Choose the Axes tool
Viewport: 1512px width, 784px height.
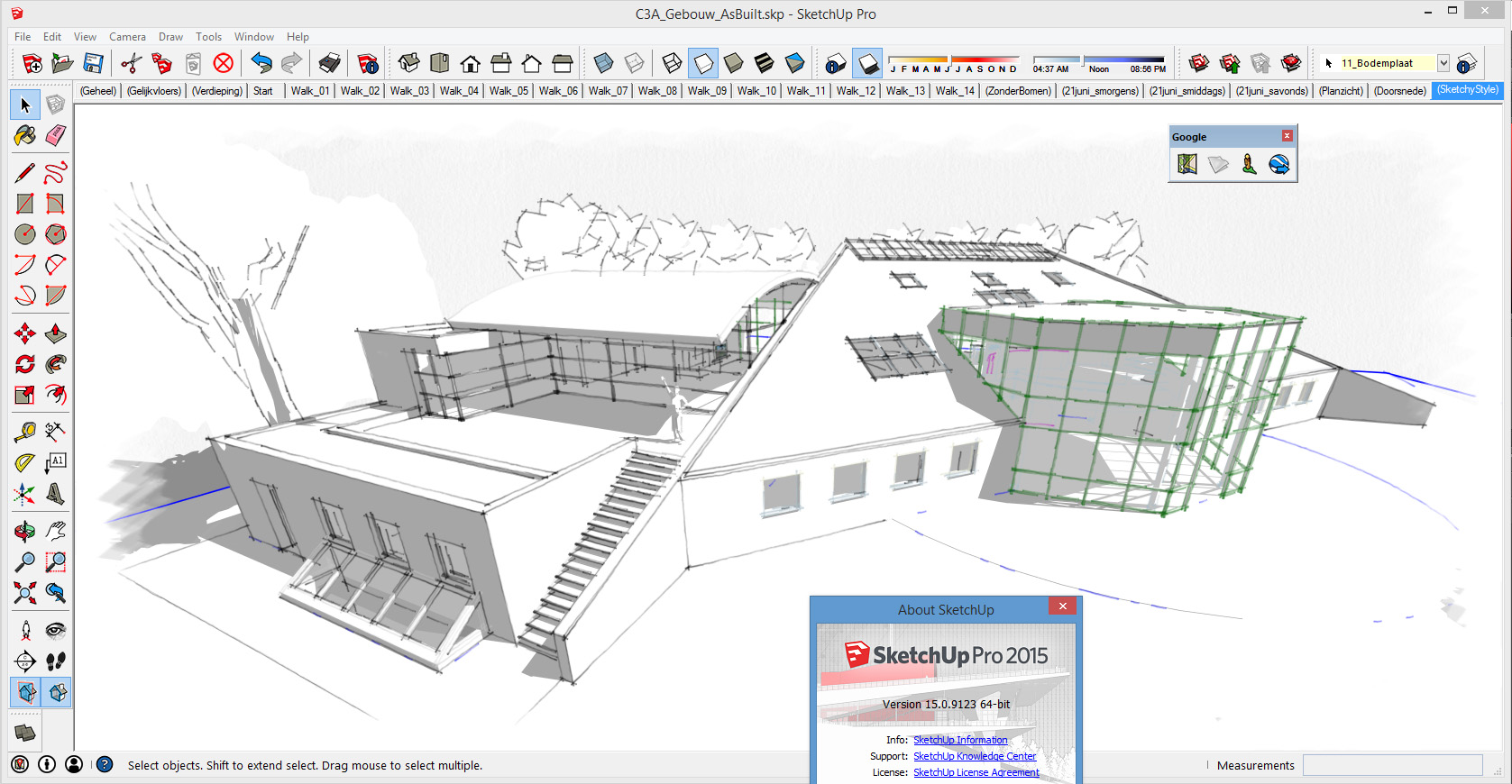click(25, 494)
